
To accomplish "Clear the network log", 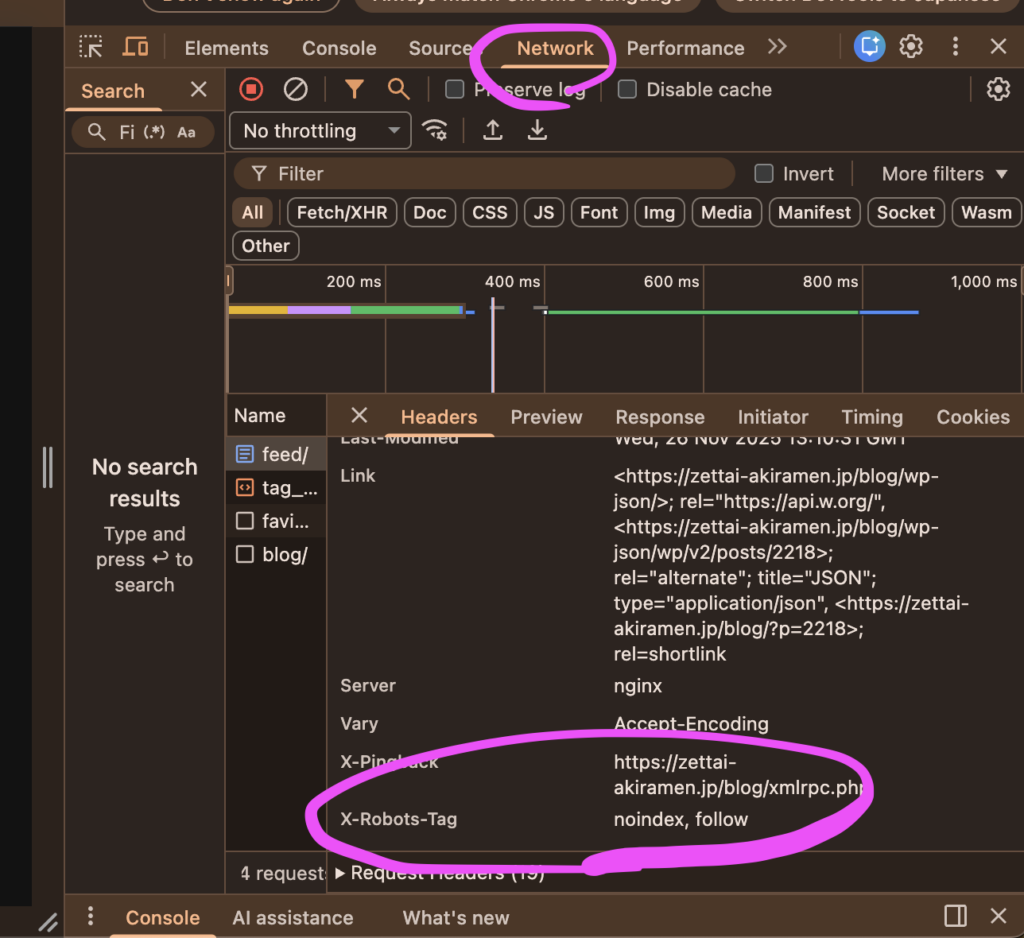I will (x=295, y=90).
